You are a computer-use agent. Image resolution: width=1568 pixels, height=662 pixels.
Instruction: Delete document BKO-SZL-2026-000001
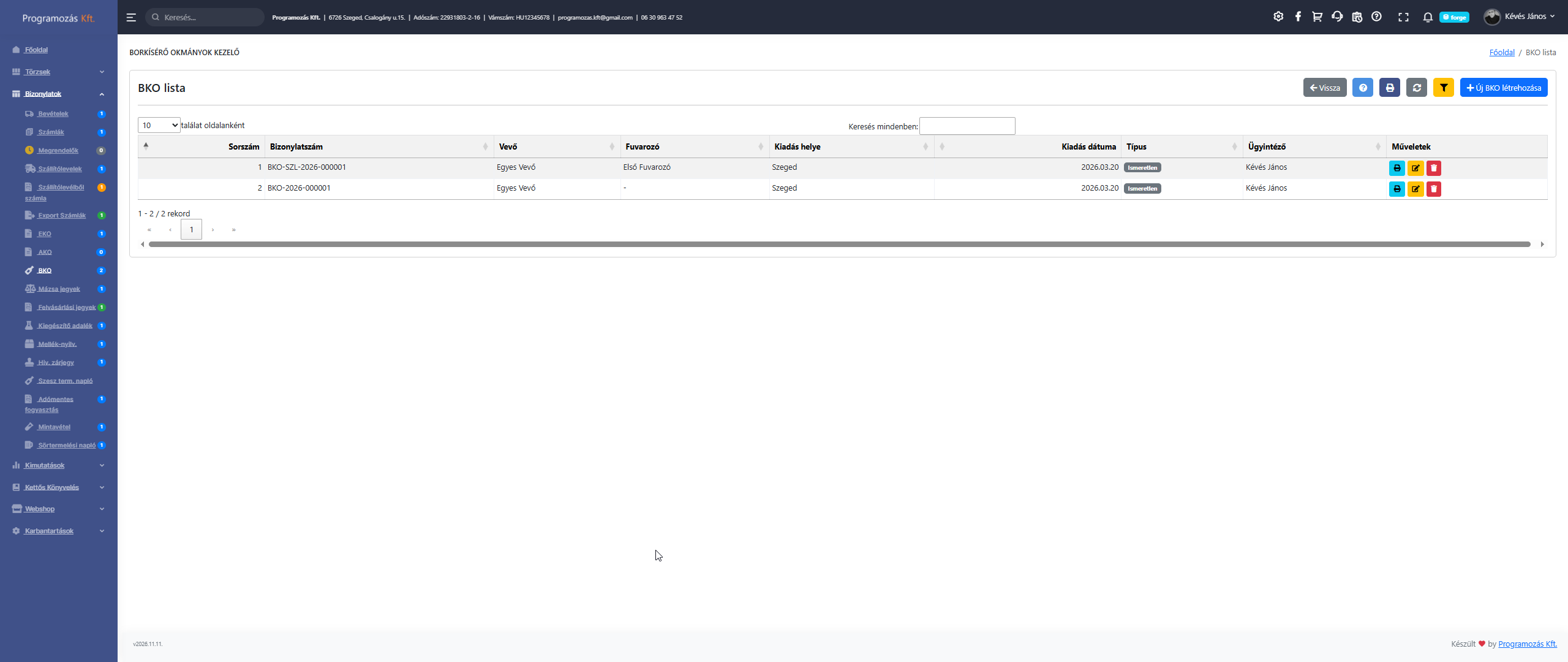click(1433, 168)
